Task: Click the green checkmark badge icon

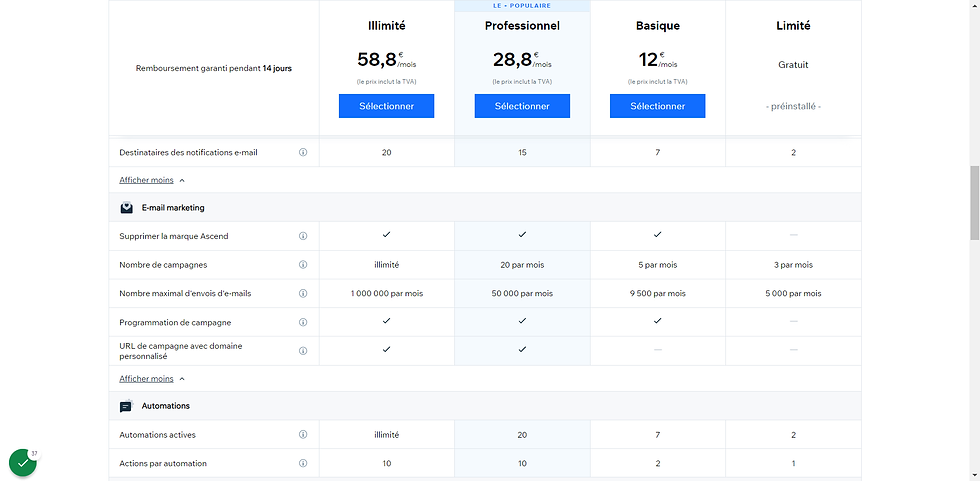Action: (23, 463)
